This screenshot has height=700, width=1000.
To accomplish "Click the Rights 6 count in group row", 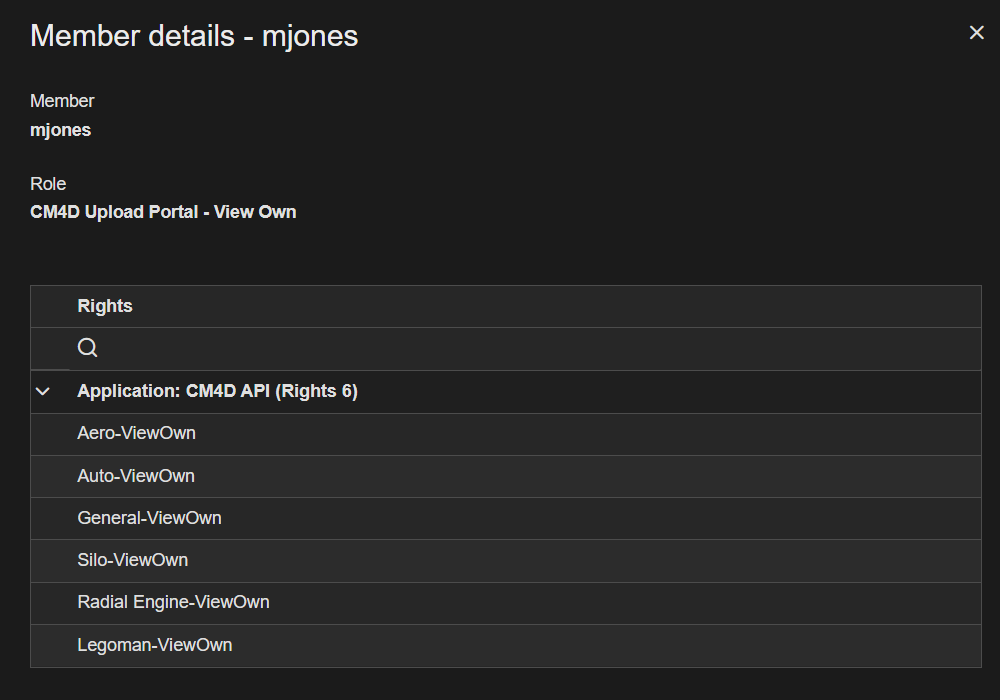I will point(320,391).
